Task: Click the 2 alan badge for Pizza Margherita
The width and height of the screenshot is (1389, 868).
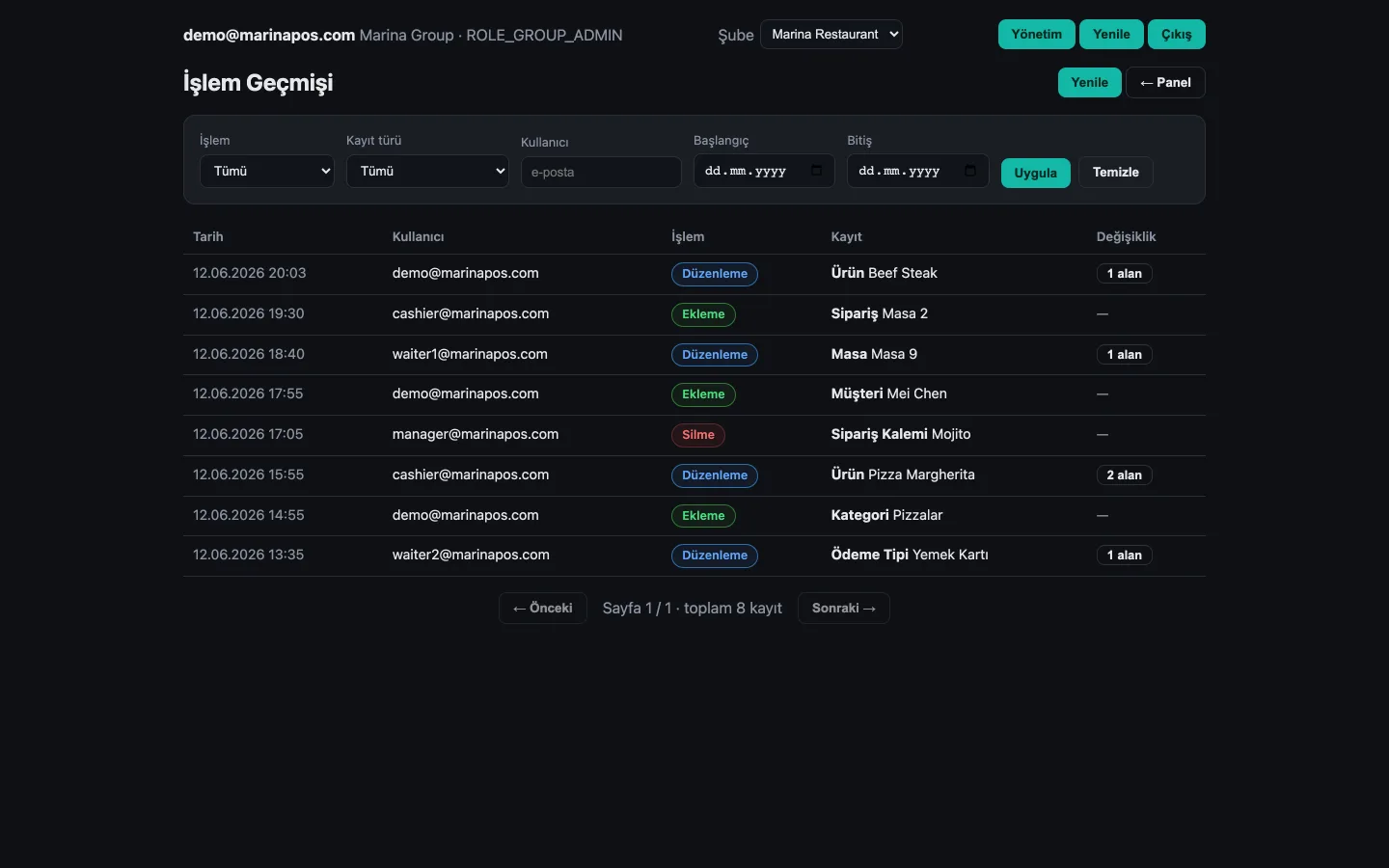Action: point(1125,475)
